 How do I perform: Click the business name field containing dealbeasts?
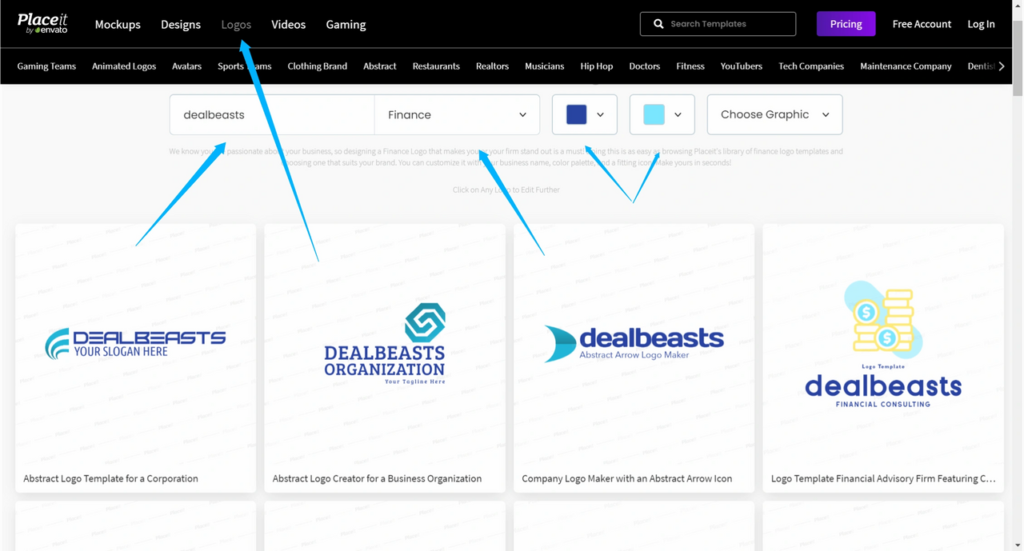[x=272, y=115]
